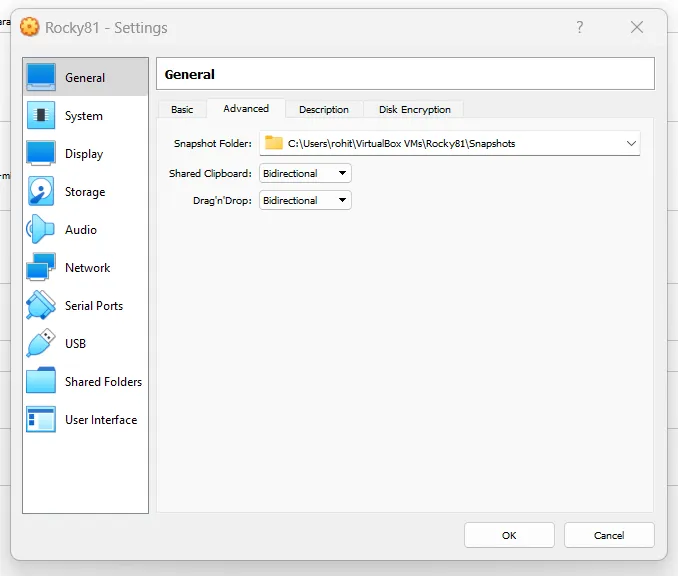This screenshot has width=678, height=576.
Task: Select the Storage category label
Action: click(x=85, y=192)
